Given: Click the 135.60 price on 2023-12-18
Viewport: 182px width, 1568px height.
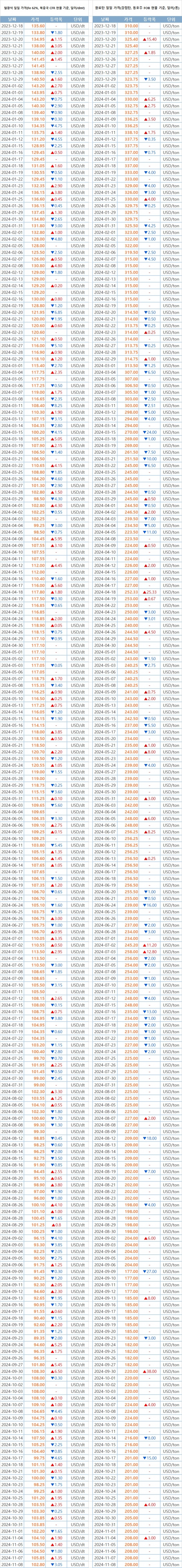Looking at the screenshot, I should click(x=38, y=26).
